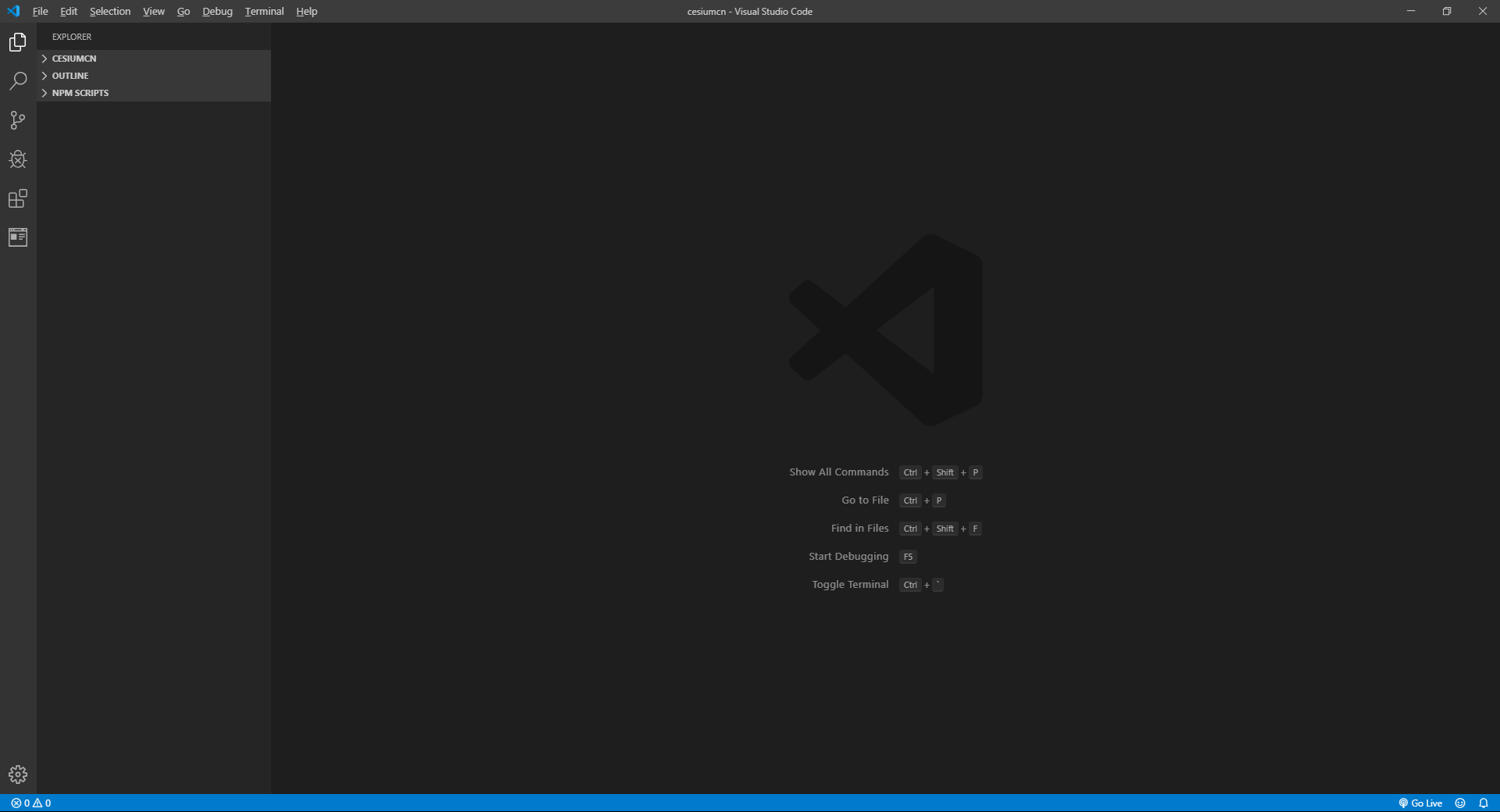Click the feedback smiley icon
This screenshot has height=812, width=1500.
1460,803
